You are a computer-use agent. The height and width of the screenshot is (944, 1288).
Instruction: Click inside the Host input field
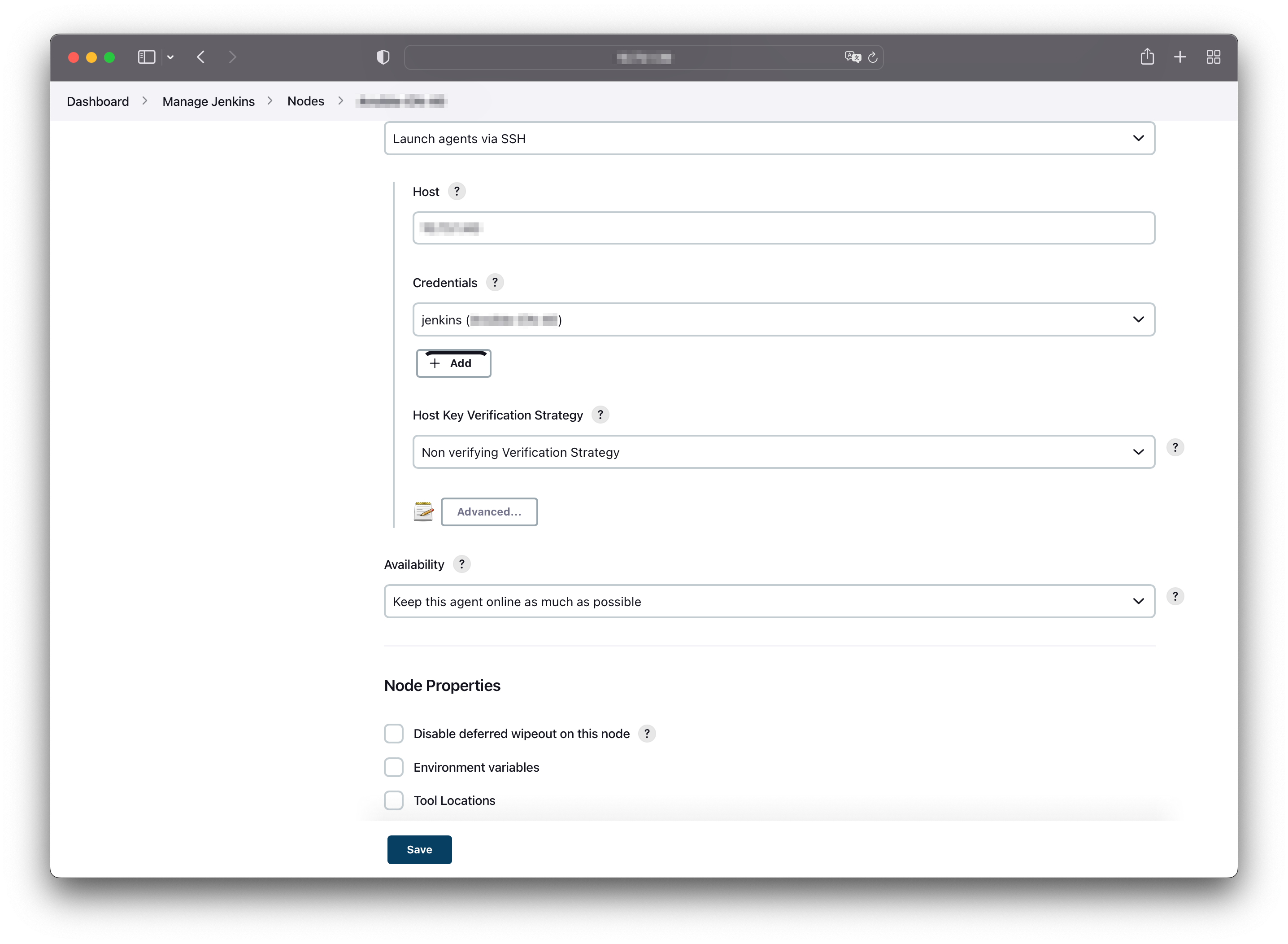783,228
